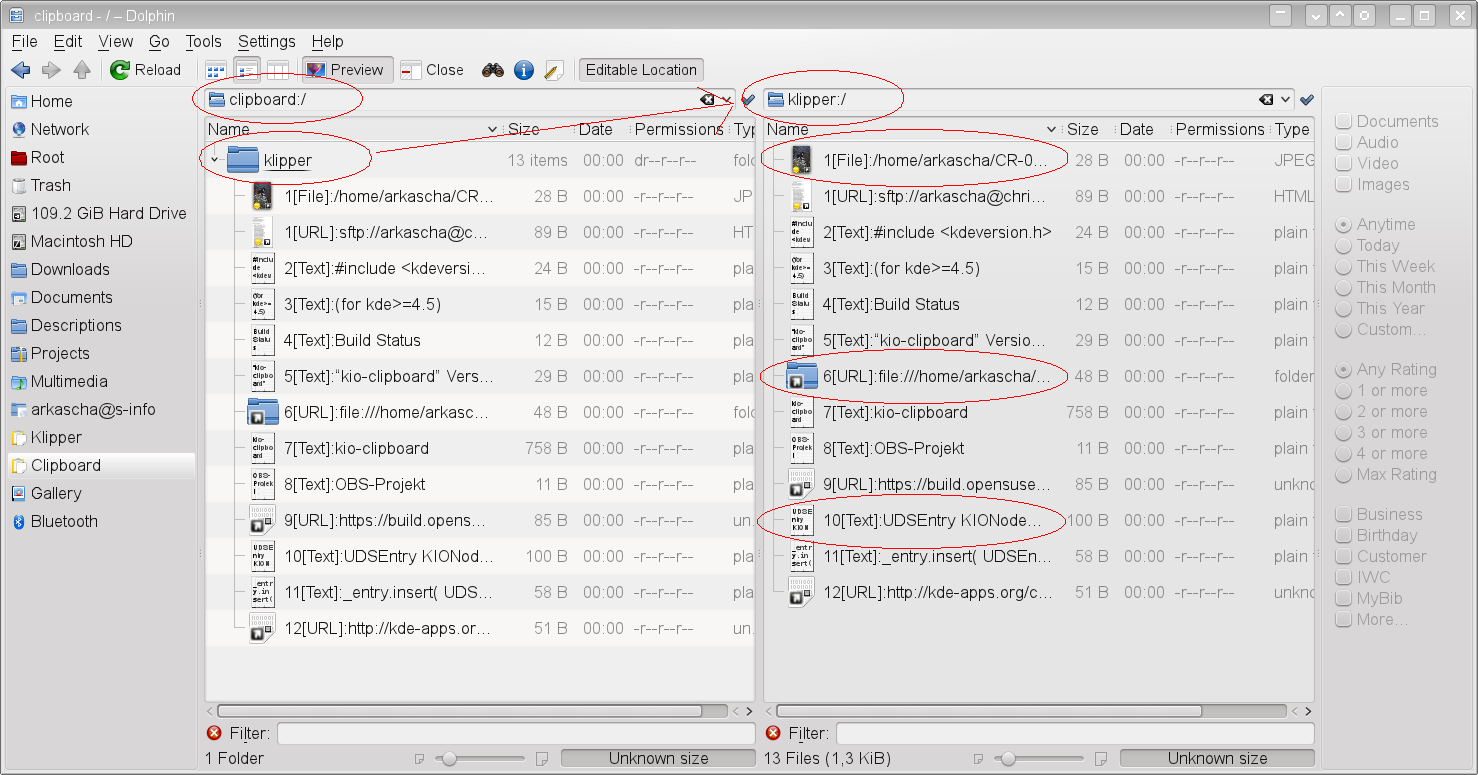
Task: Go back with the Back arrow icon
Action: pyautogui.click(x=20, y=70)
